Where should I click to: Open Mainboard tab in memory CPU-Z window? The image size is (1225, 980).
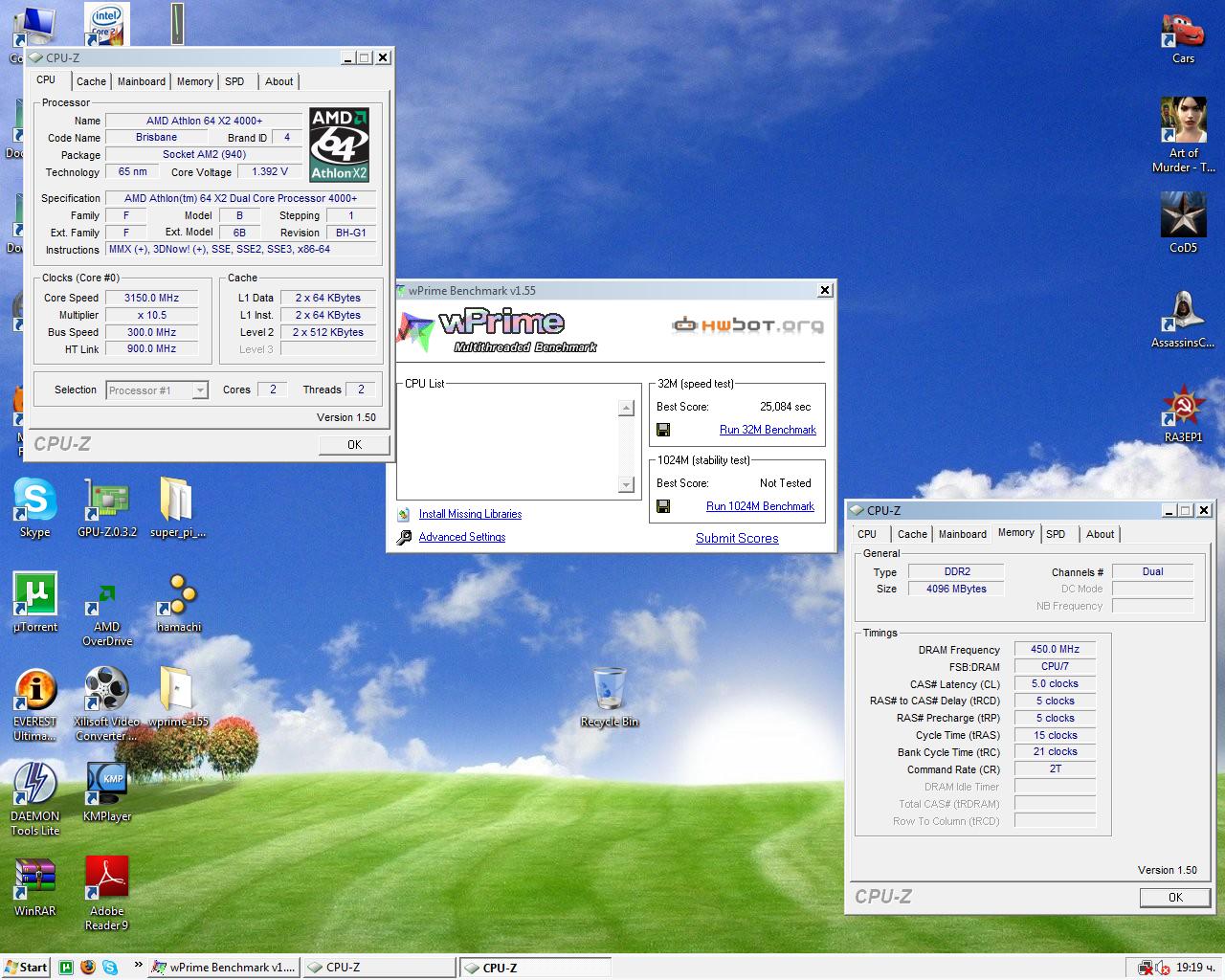click(963, 534)
